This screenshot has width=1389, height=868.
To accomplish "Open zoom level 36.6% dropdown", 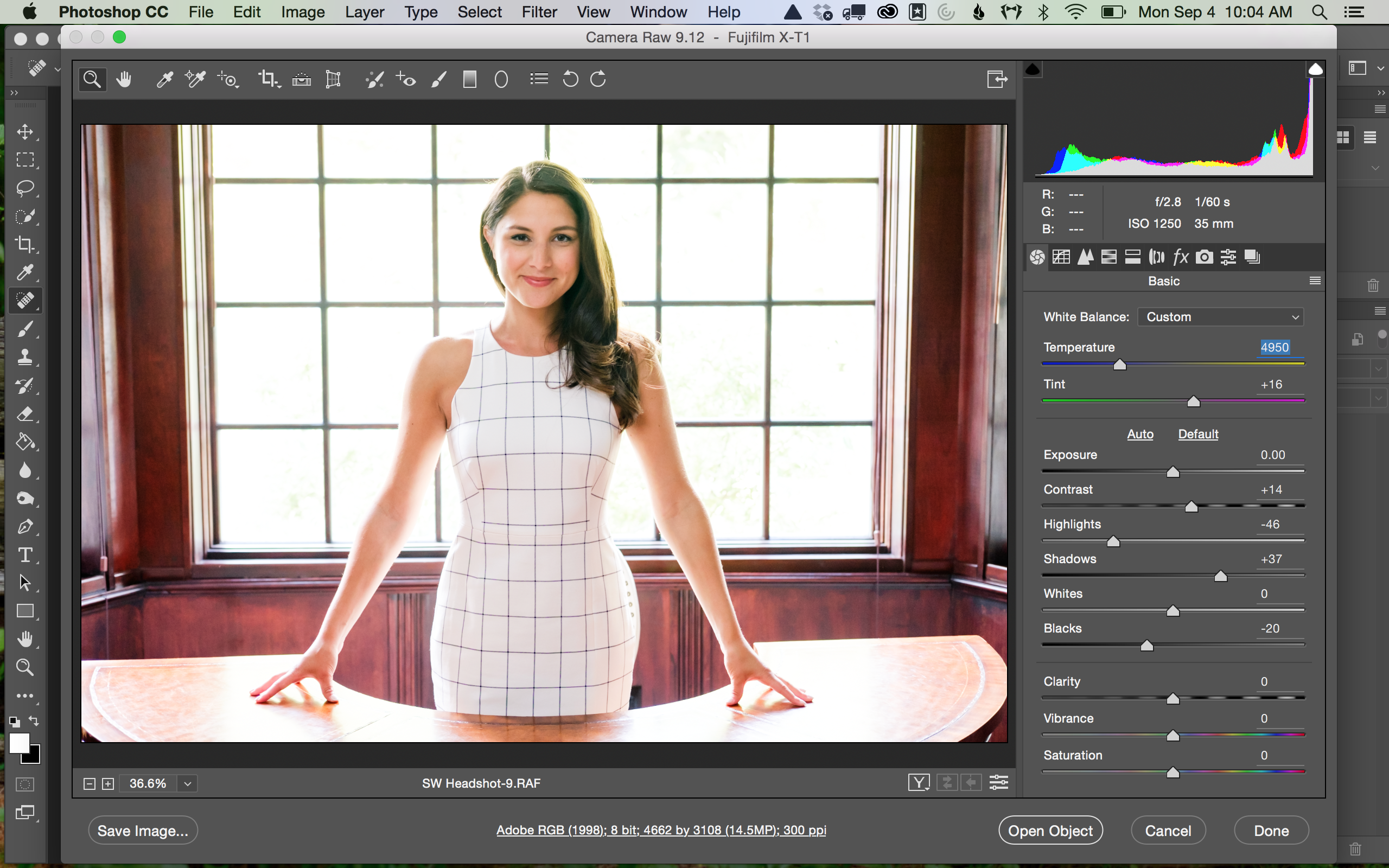I will tap(187, 783).
